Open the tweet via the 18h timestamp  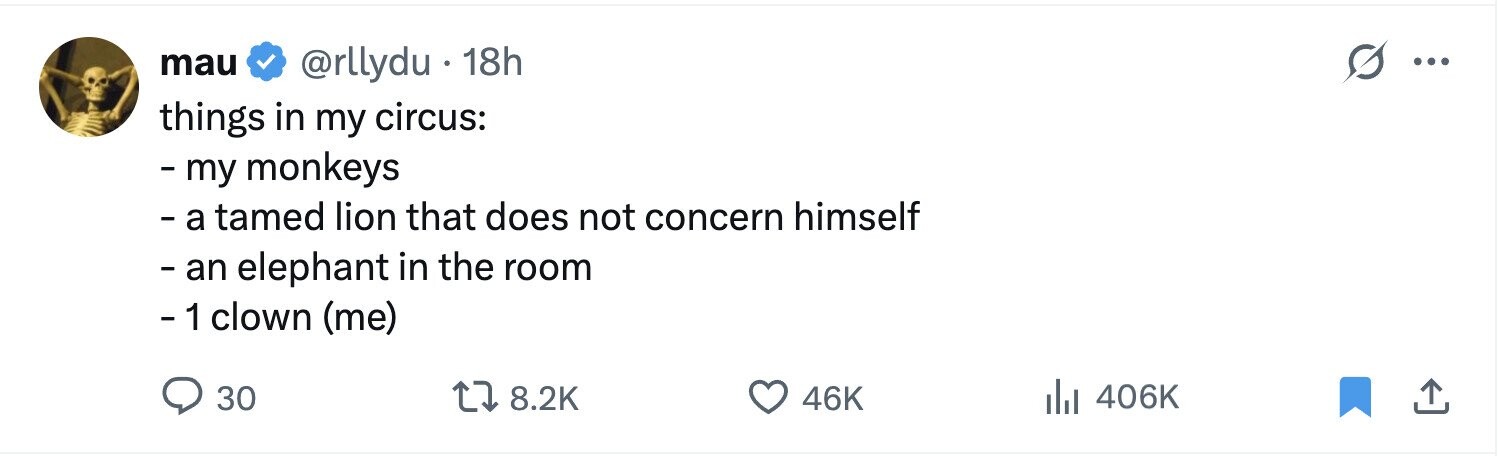493,64
